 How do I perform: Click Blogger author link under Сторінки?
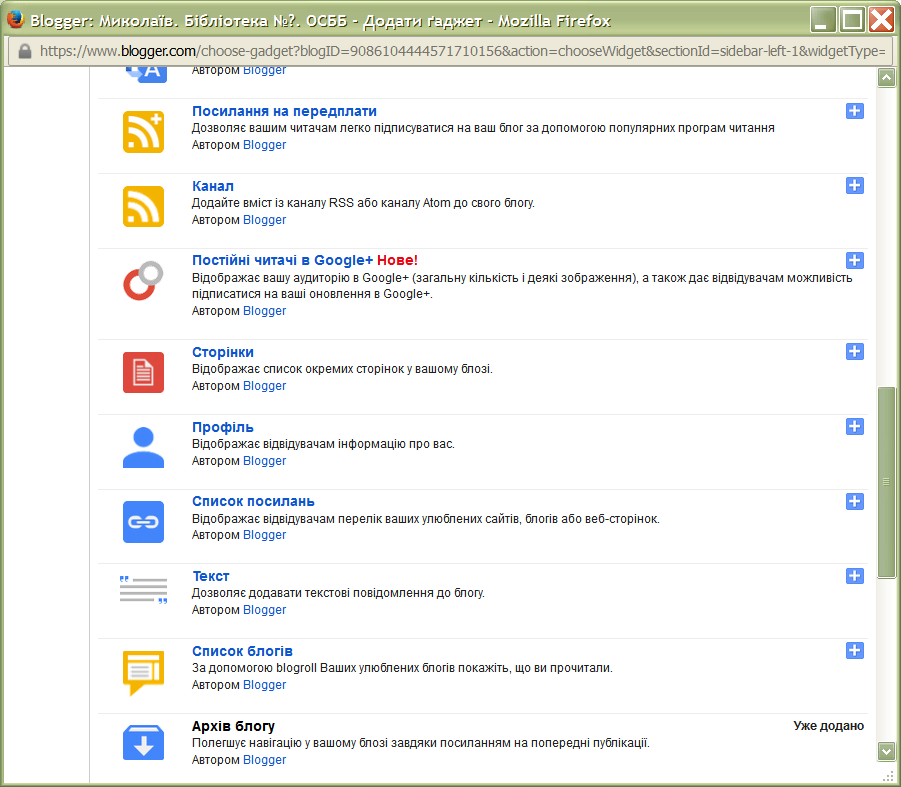264,386
